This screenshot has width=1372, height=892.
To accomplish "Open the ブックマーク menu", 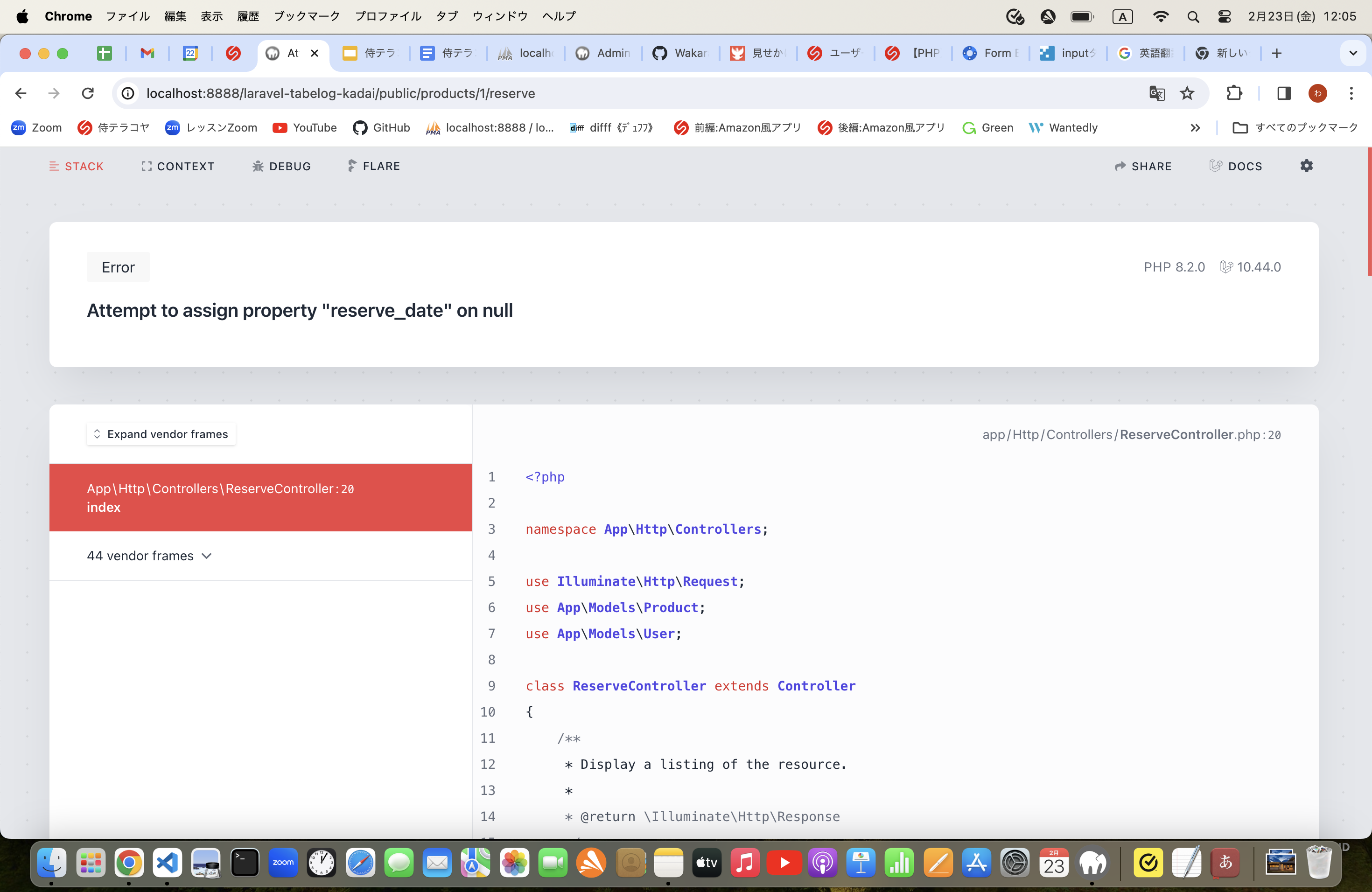I will coord(306,16).
